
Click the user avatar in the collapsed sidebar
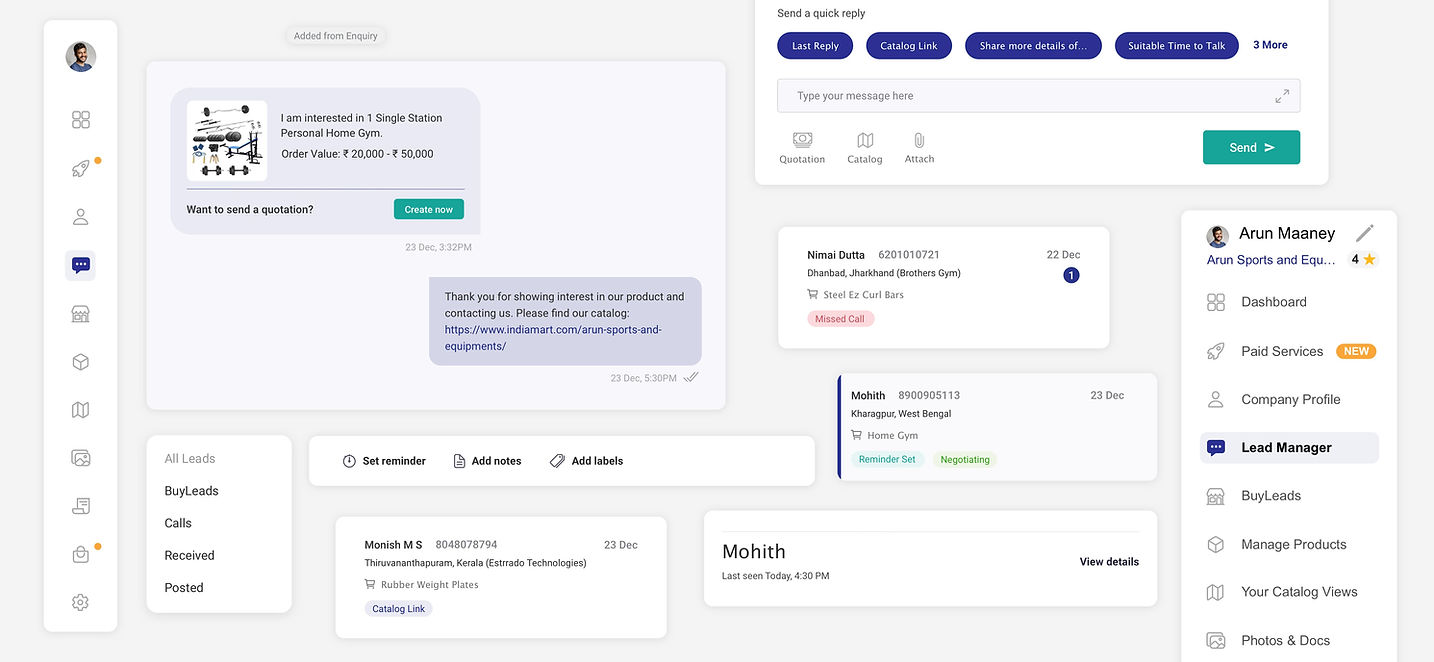click(x=81, y=57)
